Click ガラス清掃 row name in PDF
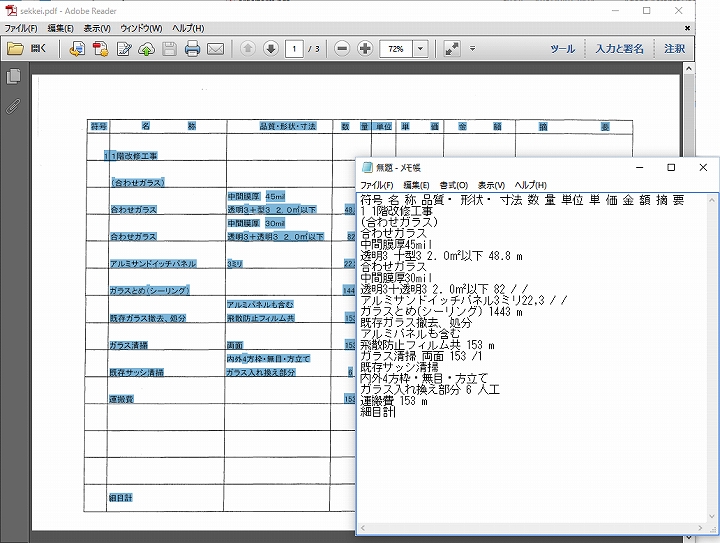This screenshot has width=720, height=543. click(x=128, y=345)
